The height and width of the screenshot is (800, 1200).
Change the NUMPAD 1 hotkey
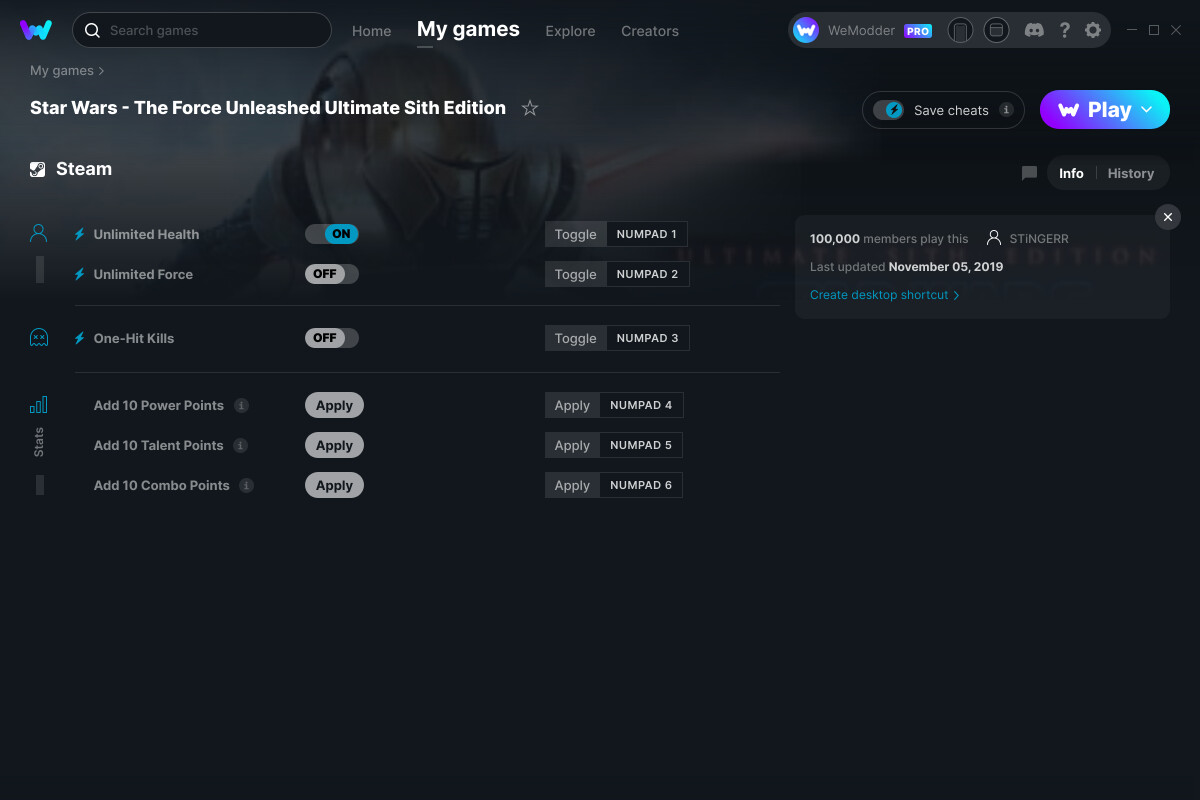[646, 234]
